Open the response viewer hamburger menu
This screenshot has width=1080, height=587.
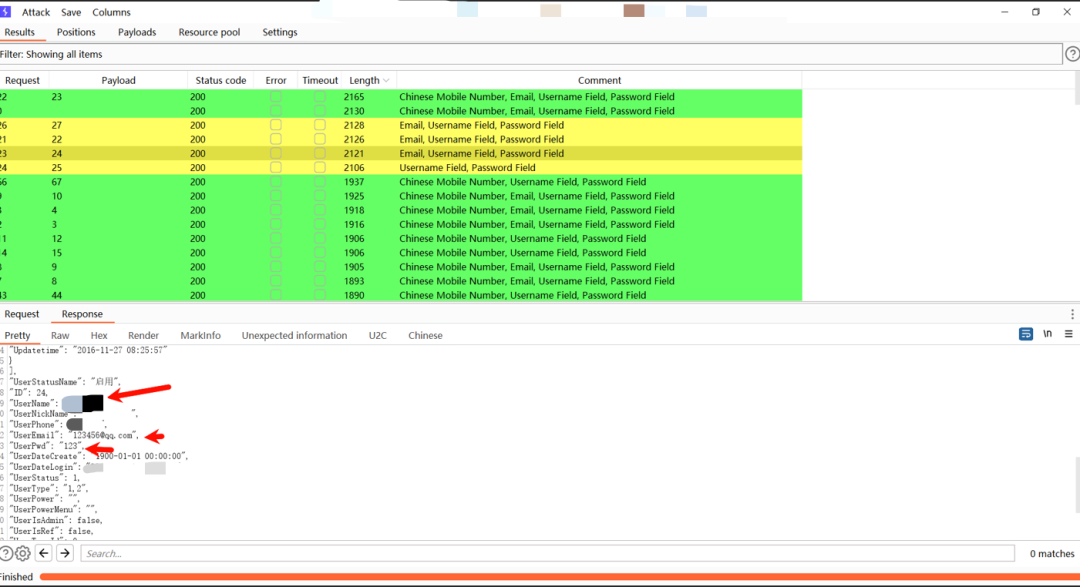(1068, 334)
